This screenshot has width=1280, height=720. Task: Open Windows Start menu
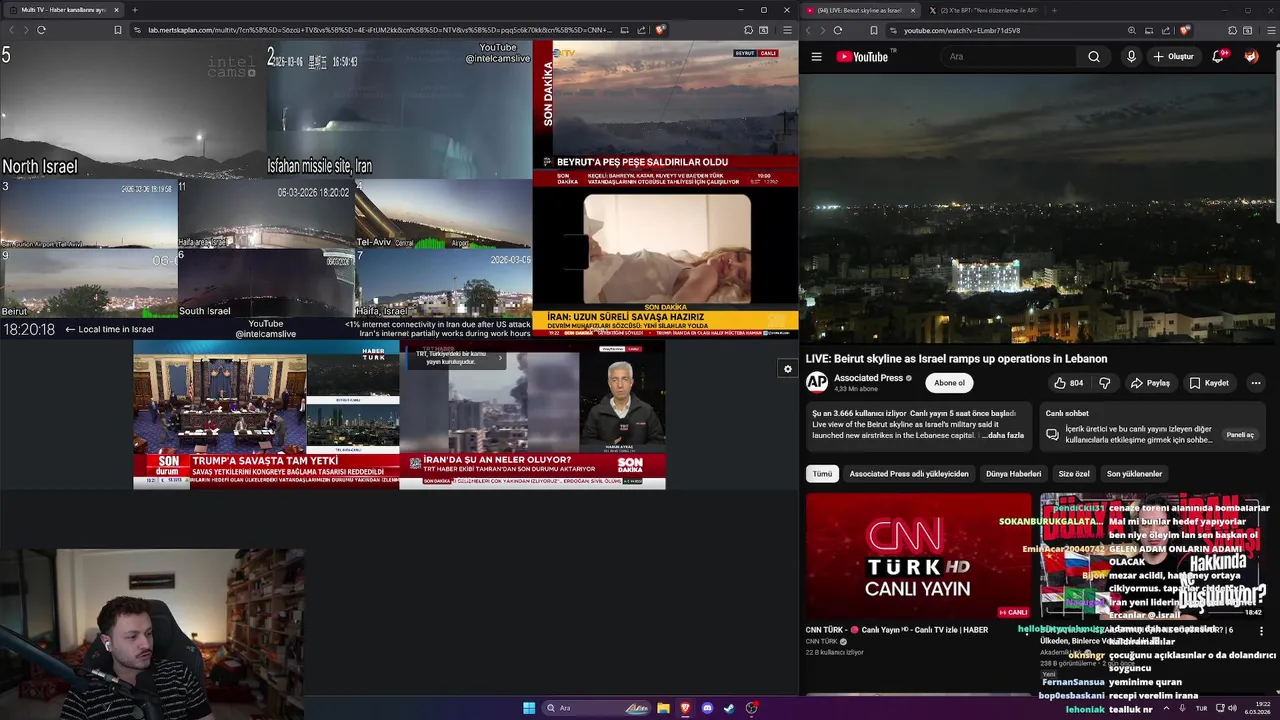[529, 708]
